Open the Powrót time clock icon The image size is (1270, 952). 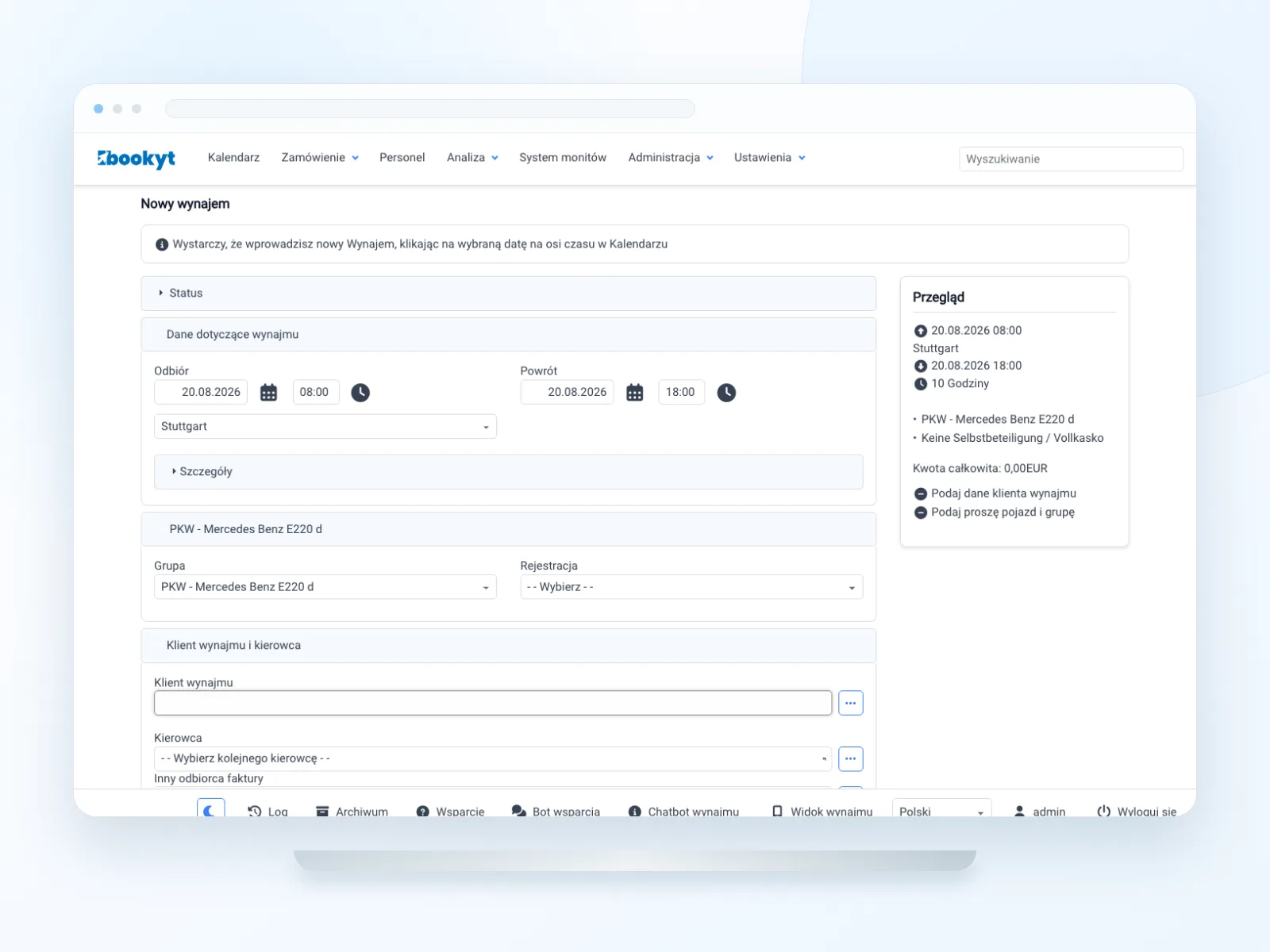[726, 393]
